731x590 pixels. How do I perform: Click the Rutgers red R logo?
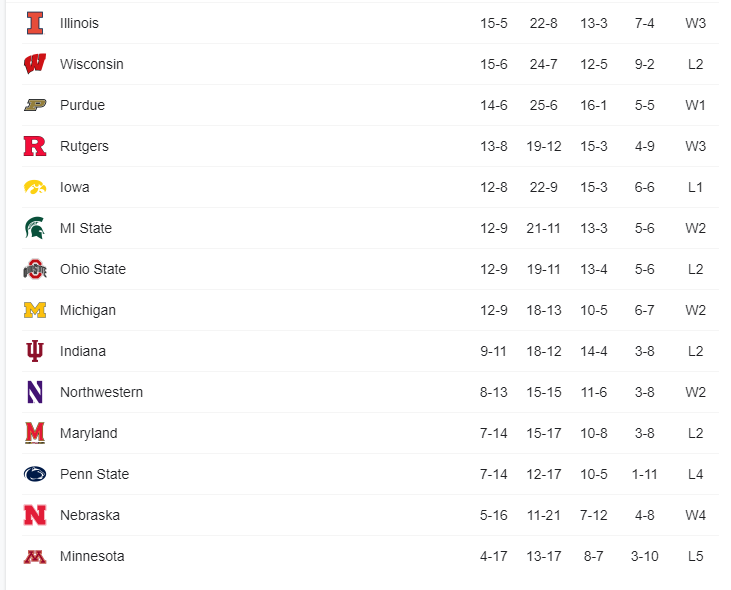(35, 146)
